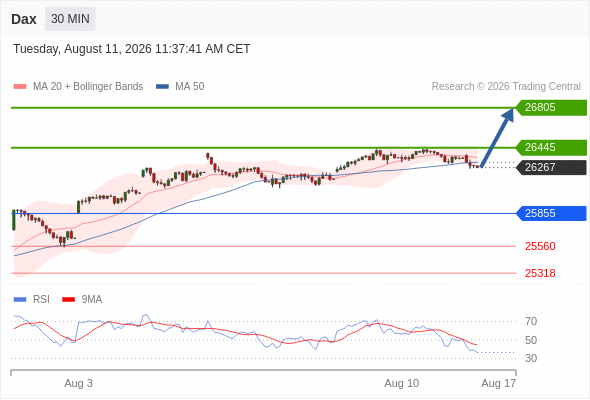Select the 26805 green resistance label
This screenshot has height=400, width=590.
click(551, 108)
